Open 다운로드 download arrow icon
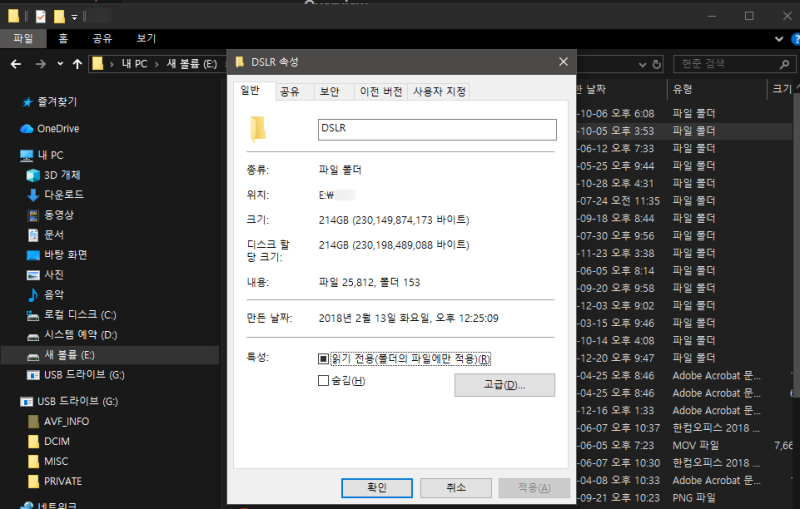Screen dimensions: 800x509 pyautogui.click(x=33, y=195)
